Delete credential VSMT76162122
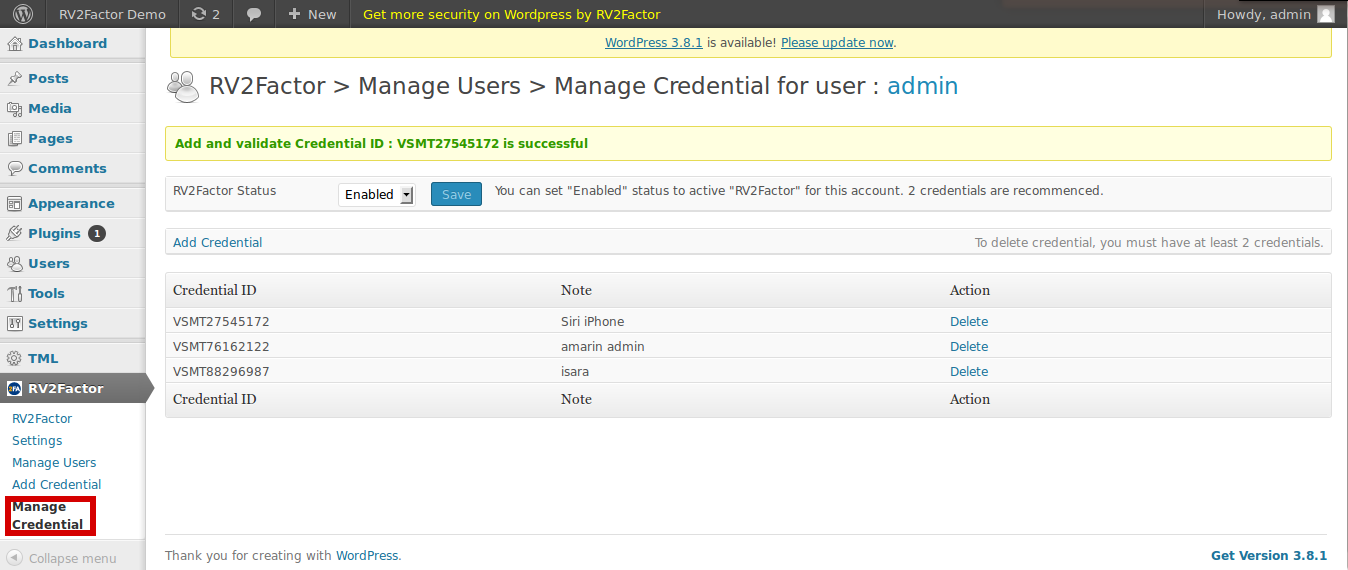1348x570 pixels. click(x=969, y=346)
